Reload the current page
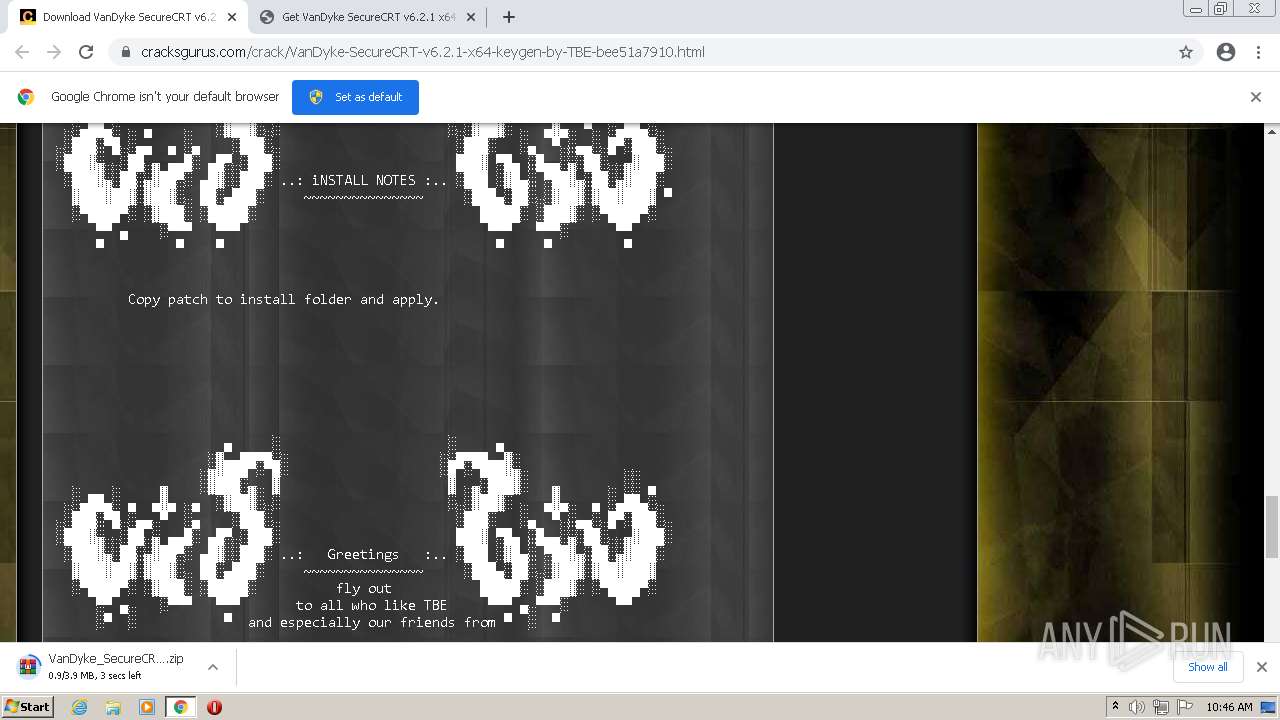This screenshot has width=1280, height=720. point(86,52)
